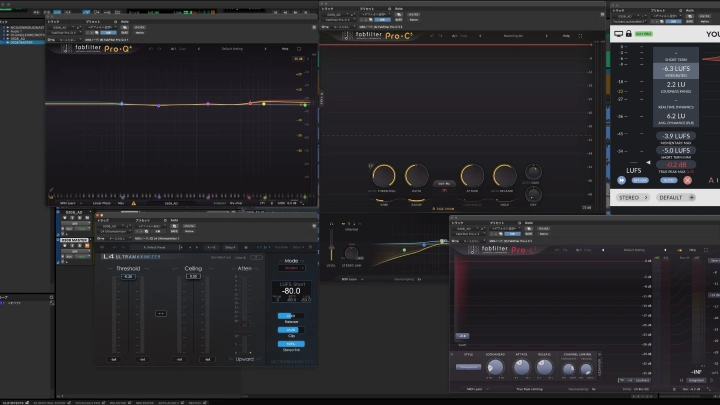Open Help in the Pro-C header
The width and height of the screenshot is (720, 405).
tap(566, 36)
